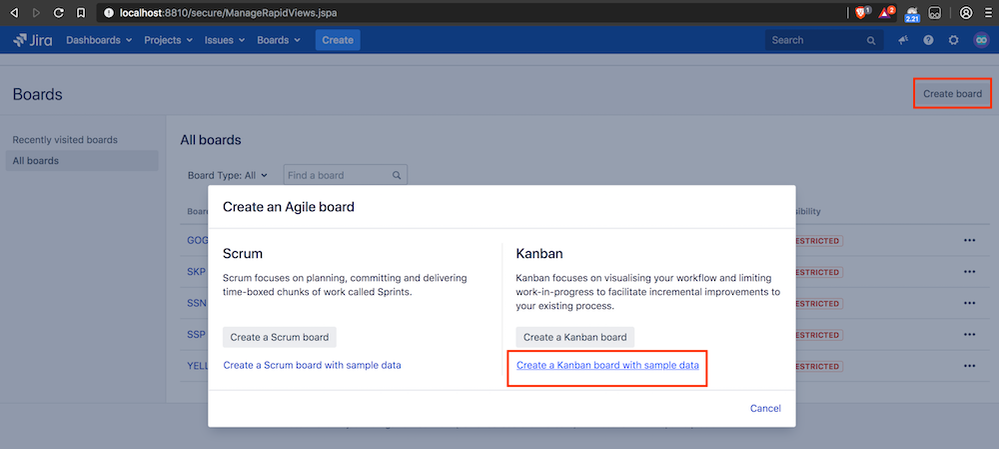Expand the Dashboards dropdown menu
This screenshot has width=999, height=449.
[x=99, y=40]
